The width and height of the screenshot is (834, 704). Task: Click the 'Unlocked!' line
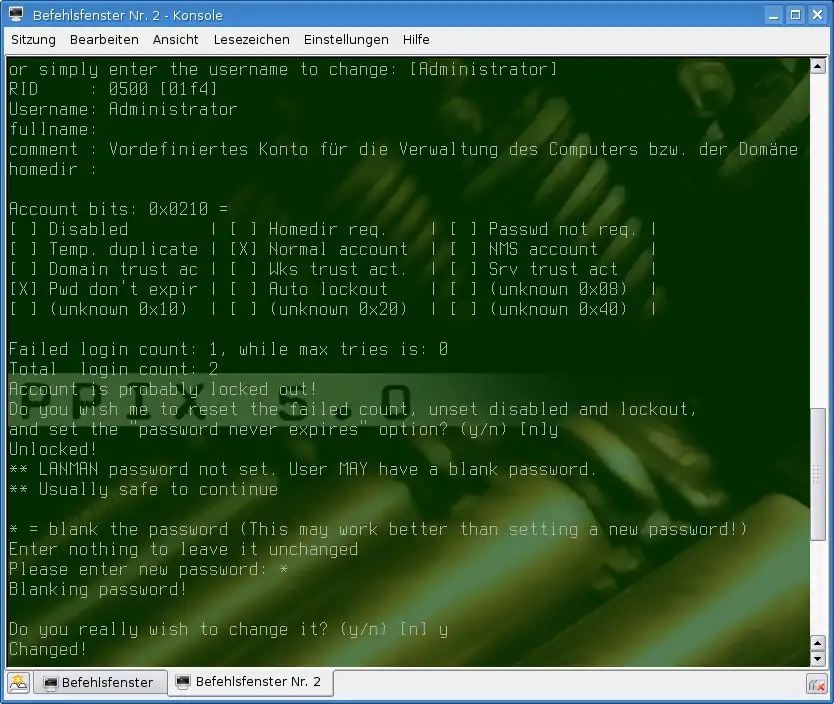tap(53, 449)
